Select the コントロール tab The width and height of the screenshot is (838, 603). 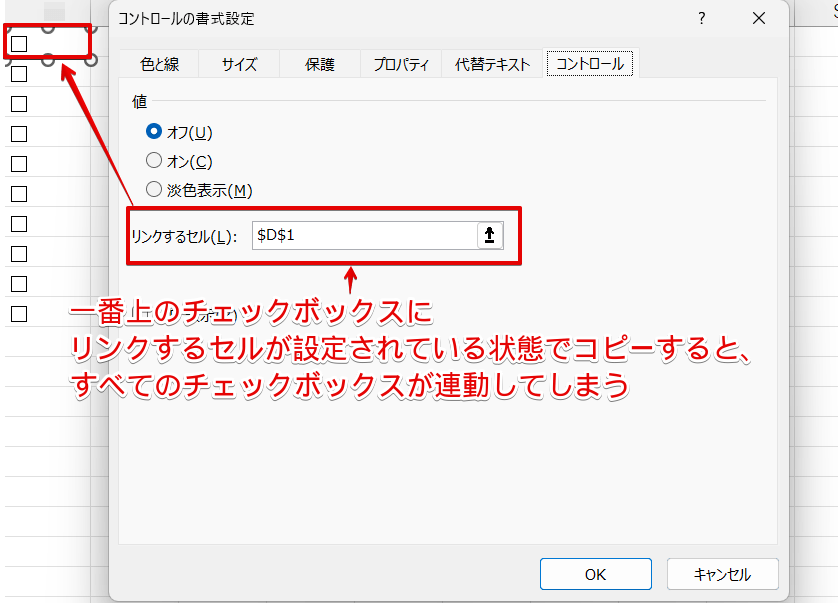click(x=590, y=64)
